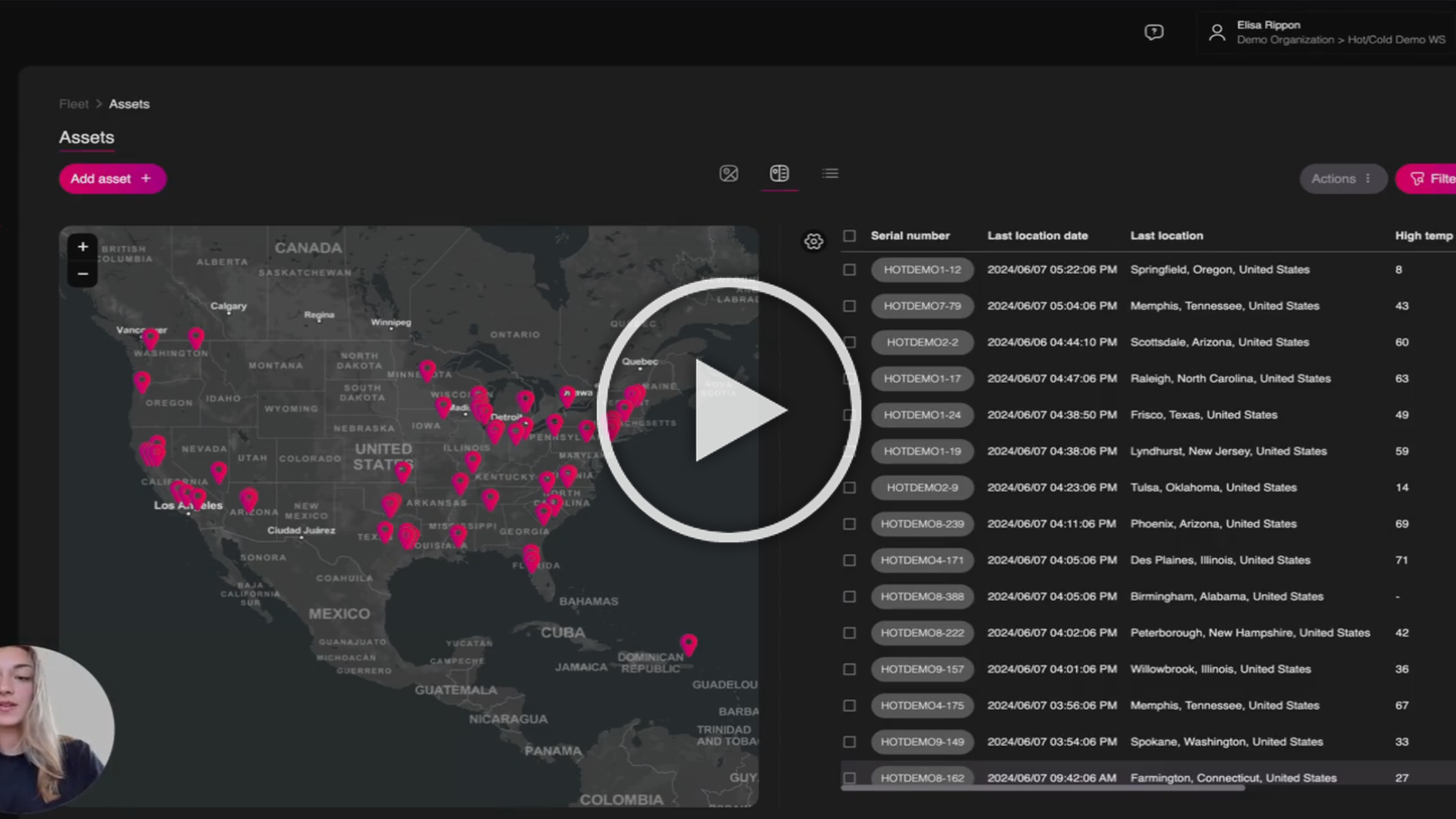Open asset HOTDEMO1-19 serial tag
Screen dimensions: 1456x819
(x=922, y=451)
